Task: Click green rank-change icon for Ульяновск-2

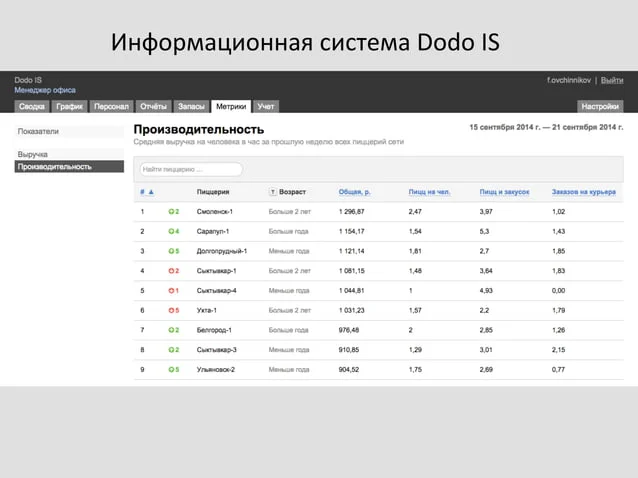Action: pyautogui.click(x=171, y=369)
